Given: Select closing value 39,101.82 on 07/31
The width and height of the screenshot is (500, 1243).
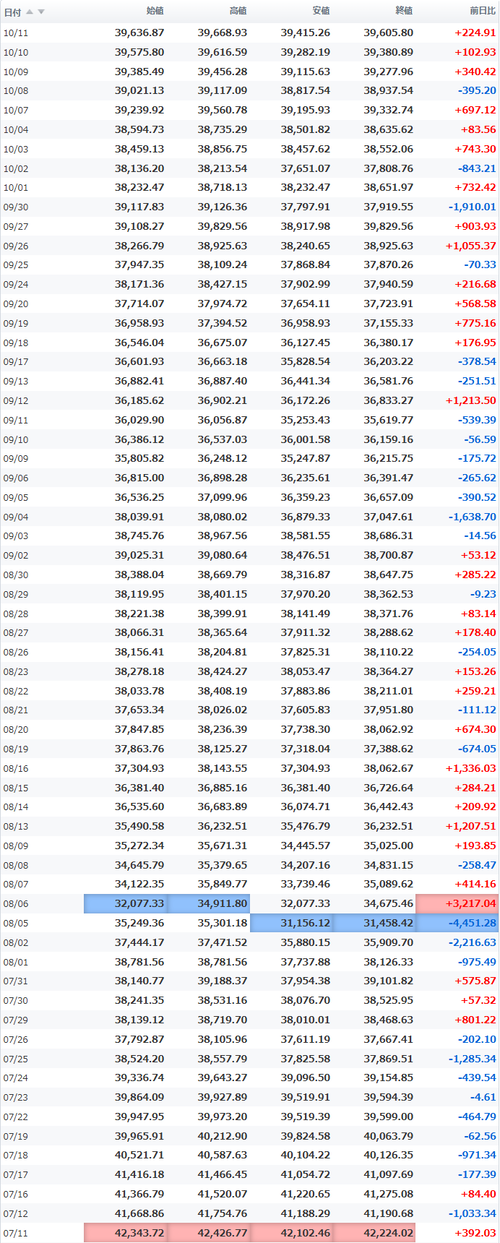Looking at the screenshot, I should (x=388, y=981).
